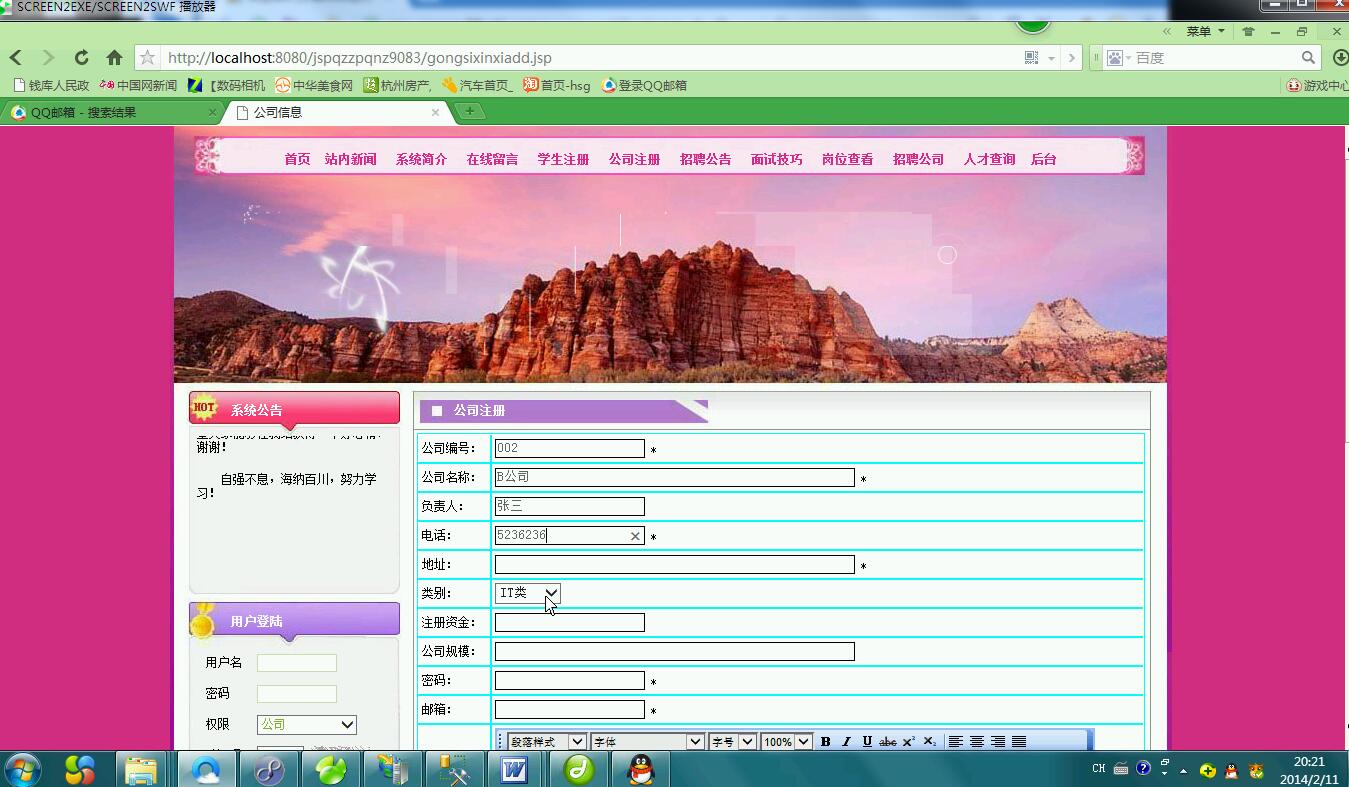The width and height of the screenshot is (1349, 787).
Task: Clear the phone field with the X icon
Action: pos(634,536)
